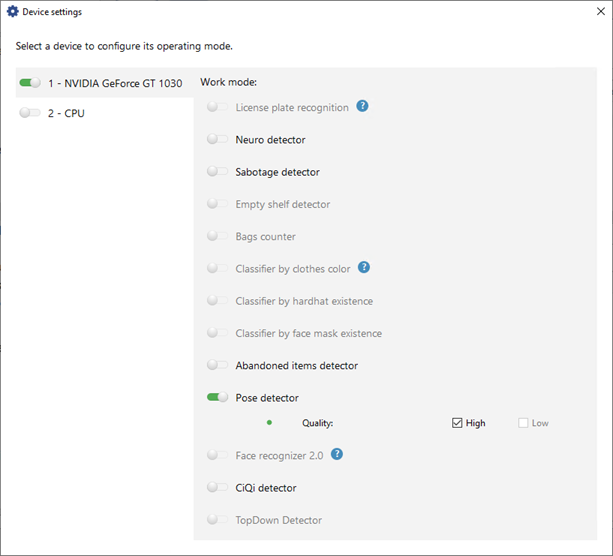Enable the Sabotage detector toggle
Screen dimensions: 613x556
pyautogui.click(x=217, y=172)
